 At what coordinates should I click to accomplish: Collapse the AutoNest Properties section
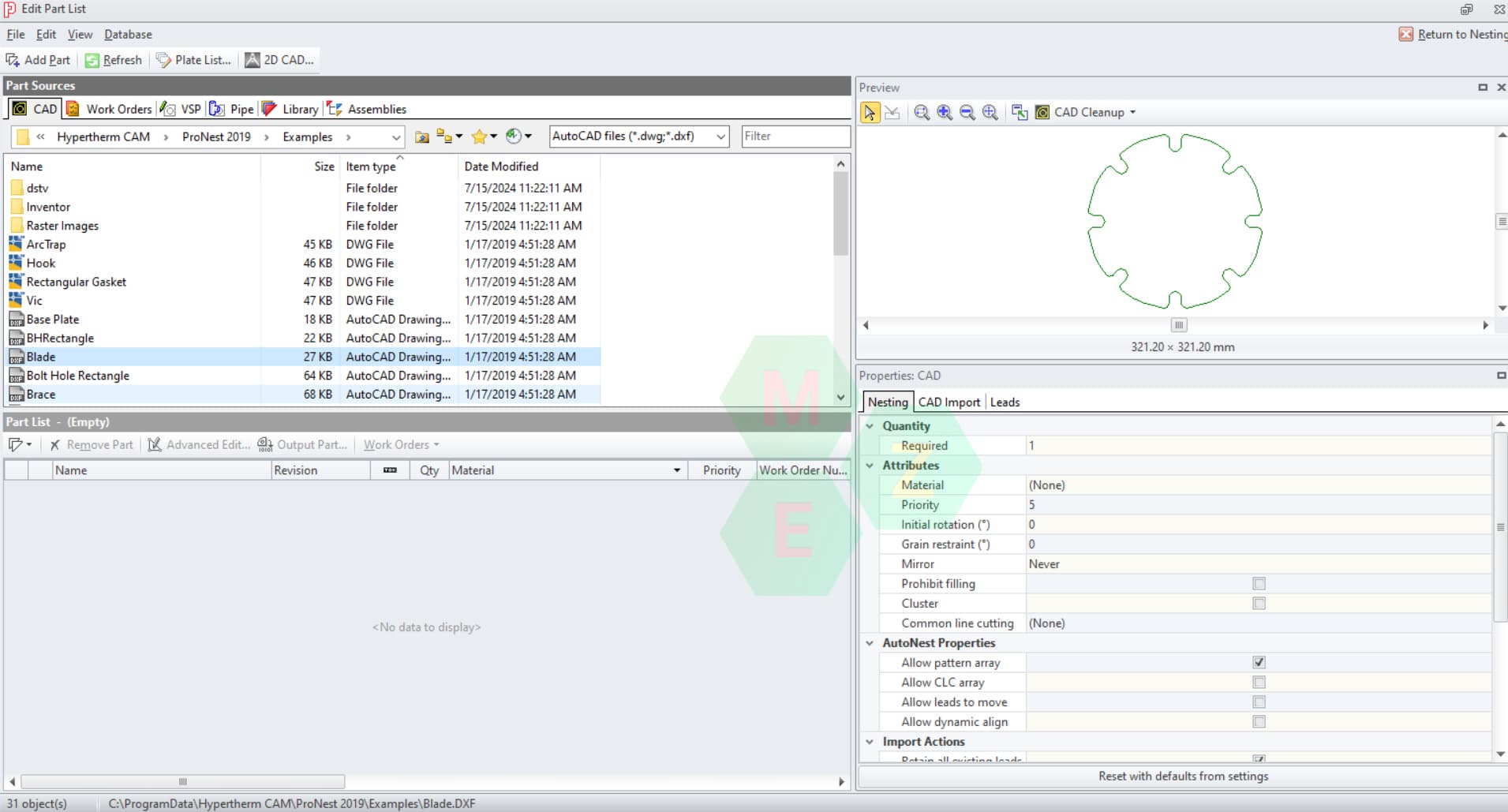870,643
